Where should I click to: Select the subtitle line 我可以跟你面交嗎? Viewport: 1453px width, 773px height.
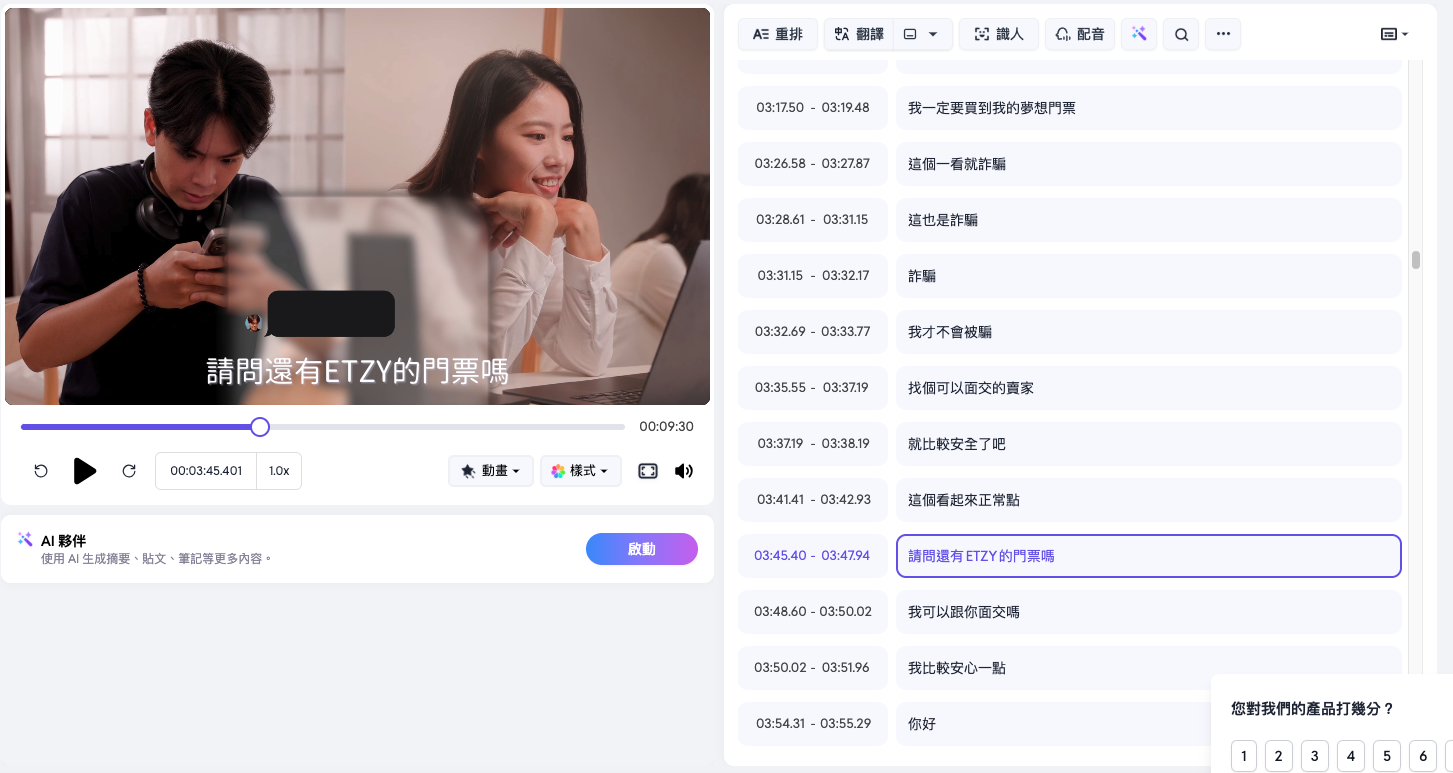click(x=1148, y=612)
